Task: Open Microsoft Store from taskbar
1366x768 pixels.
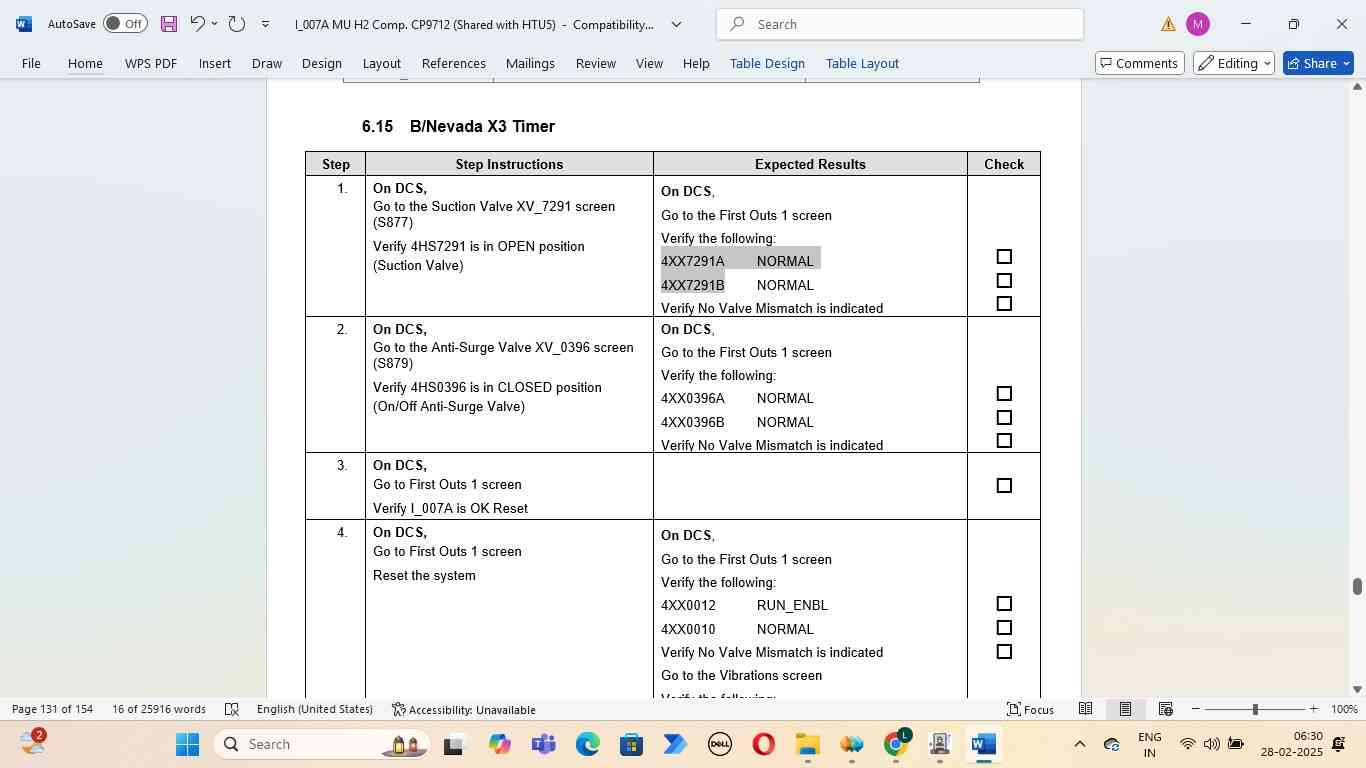Action: 631,744
